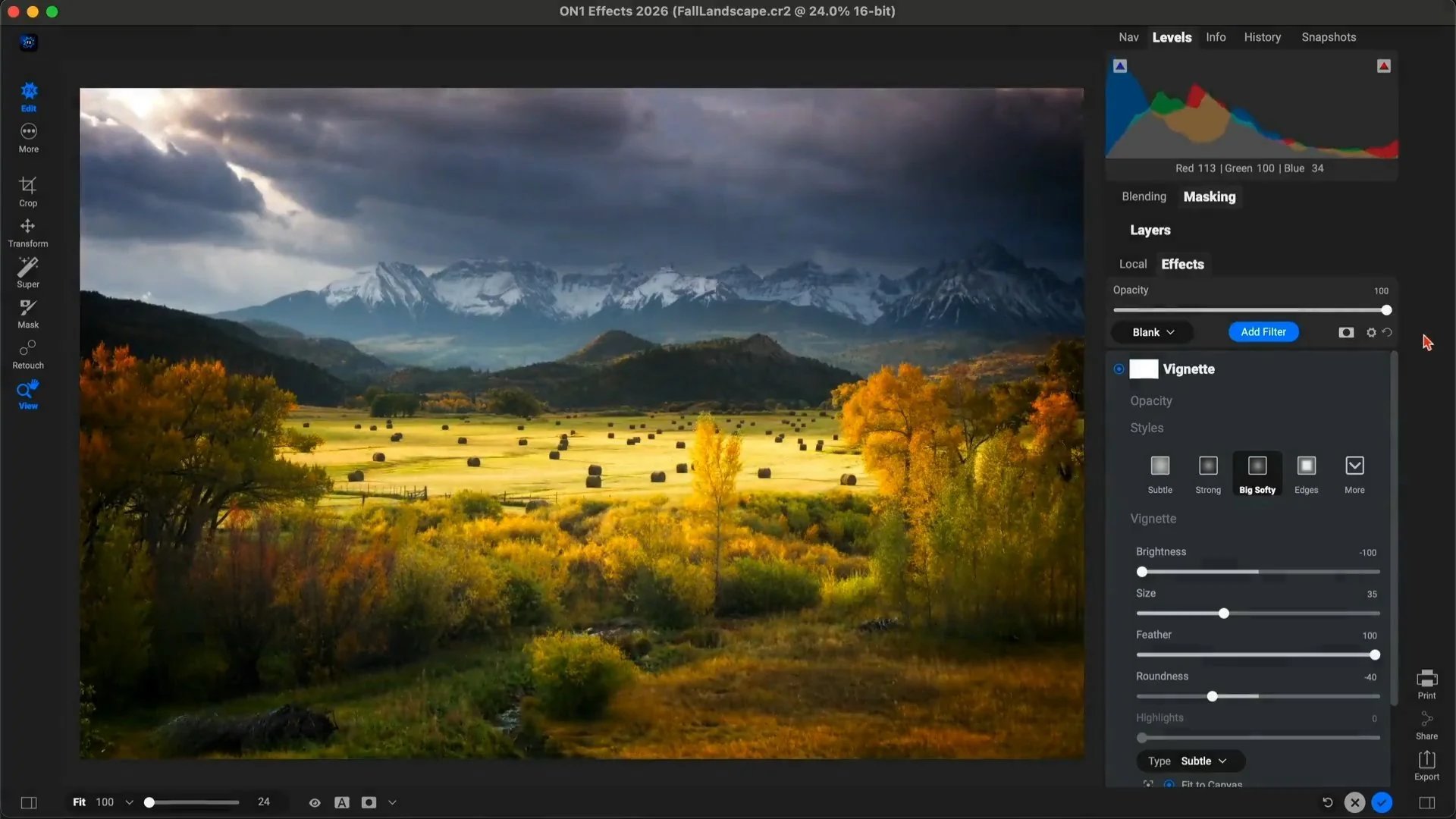
Task: Toggle the right panel layout icon
Action: [1426, 802]
